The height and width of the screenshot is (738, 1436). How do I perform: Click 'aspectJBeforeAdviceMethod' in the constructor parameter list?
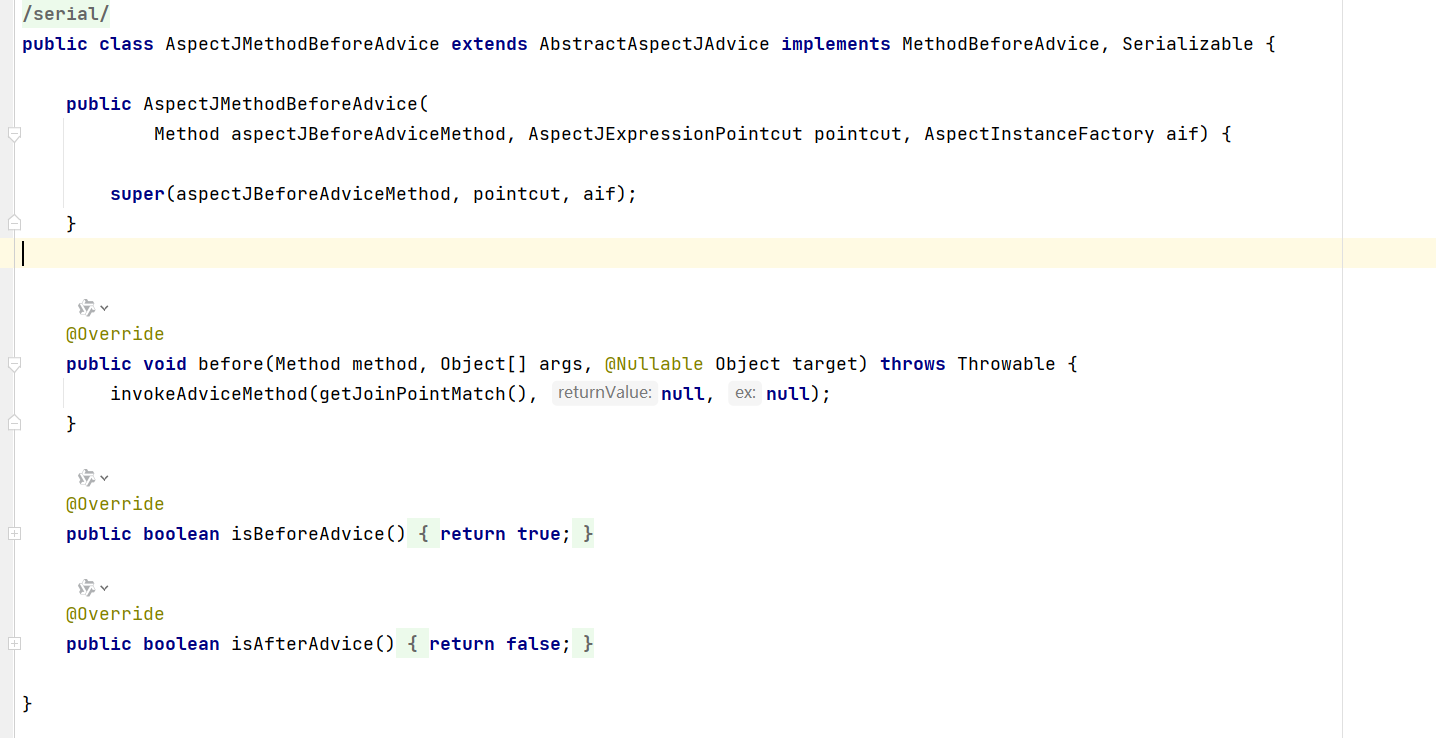[368, 134]
